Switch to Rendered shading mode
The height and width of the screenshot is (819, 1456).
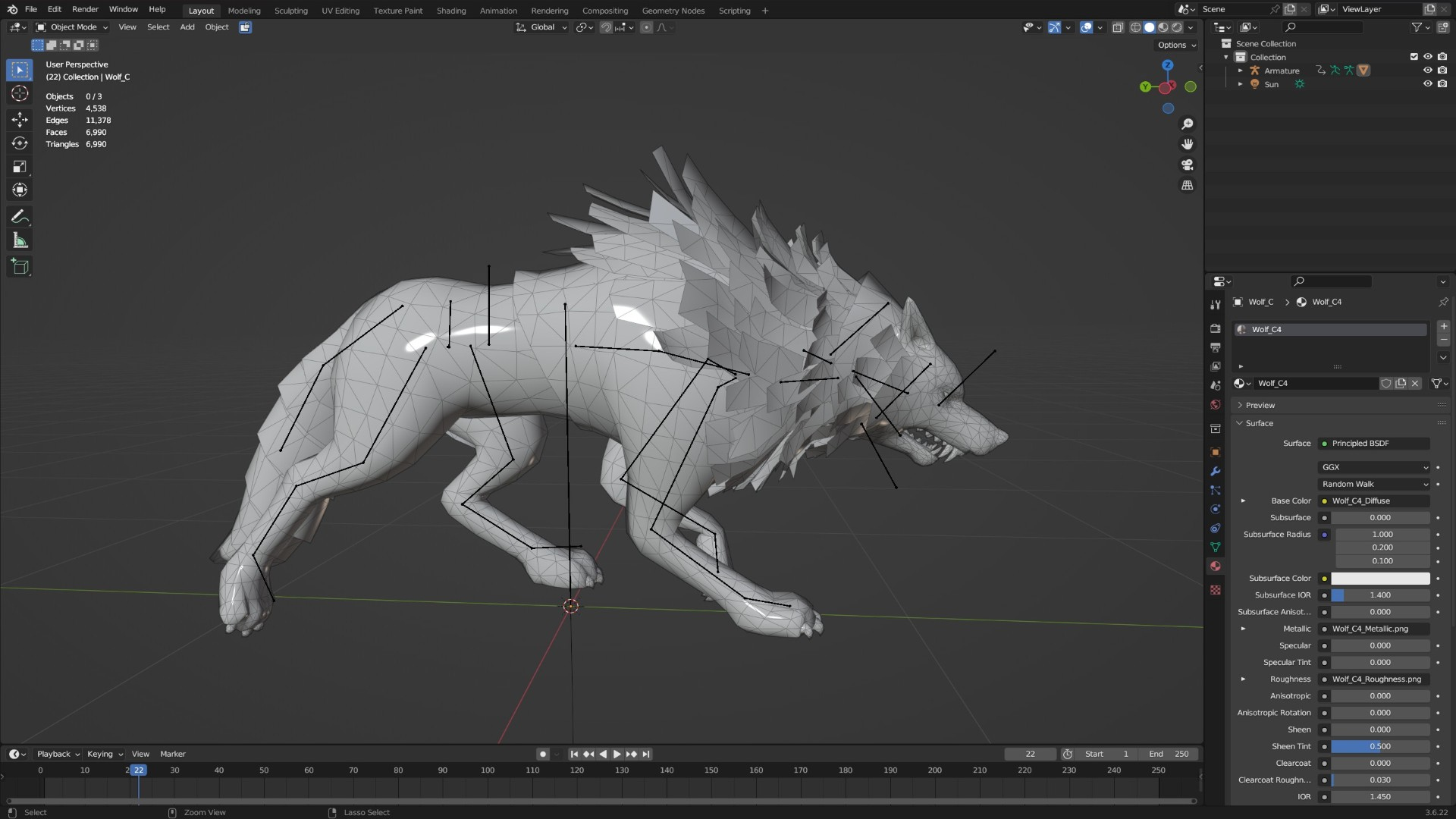click(x=1177, y=27)
